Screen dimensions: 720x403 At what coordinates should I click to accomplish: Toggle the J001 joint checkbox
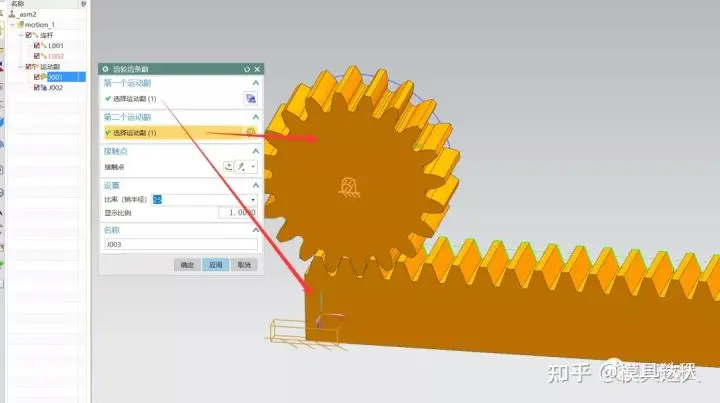36,77
